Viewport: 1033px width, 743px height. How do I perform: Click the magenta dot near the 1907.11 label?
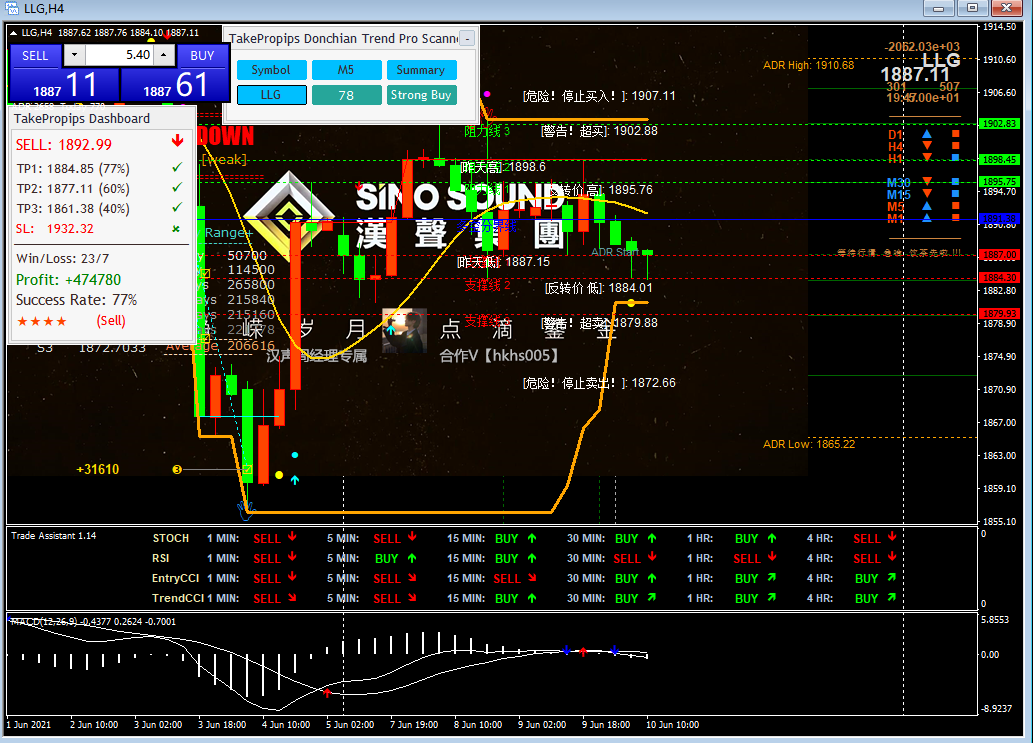click(487, 94)
